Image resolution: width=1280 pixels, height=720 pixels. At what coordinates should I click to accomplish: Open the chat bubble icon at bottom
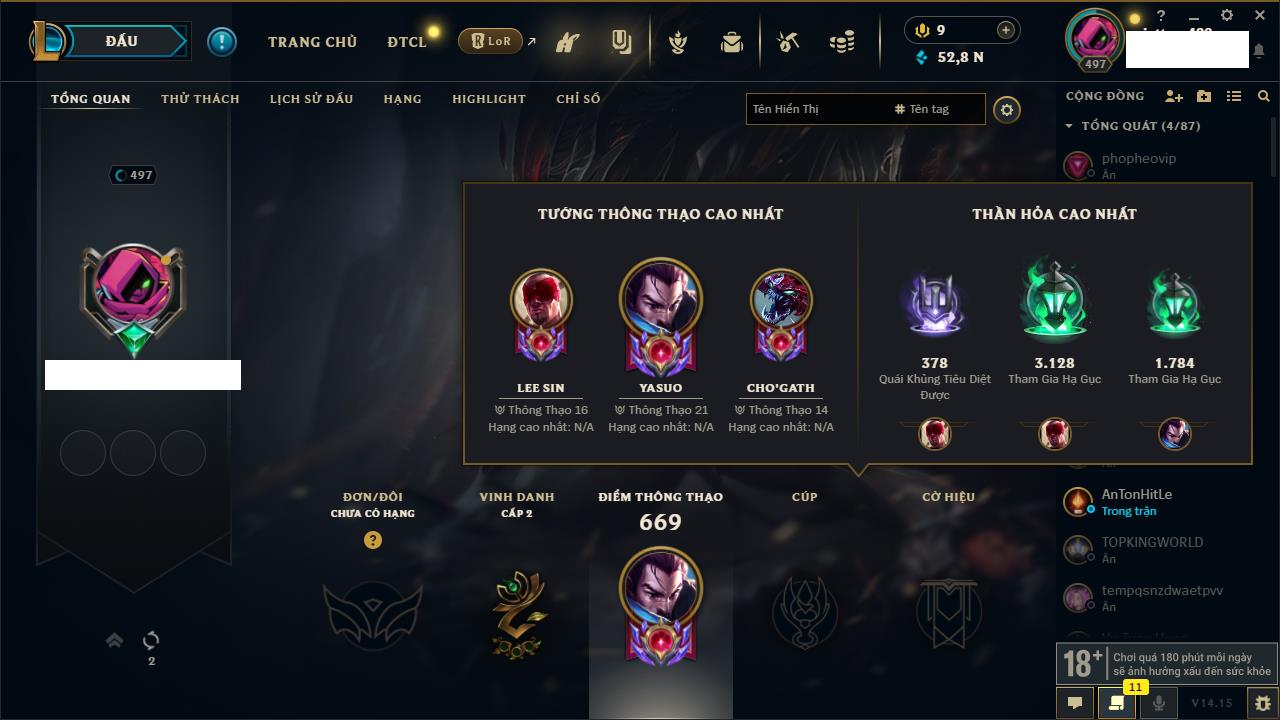(x=1075, y=703)
